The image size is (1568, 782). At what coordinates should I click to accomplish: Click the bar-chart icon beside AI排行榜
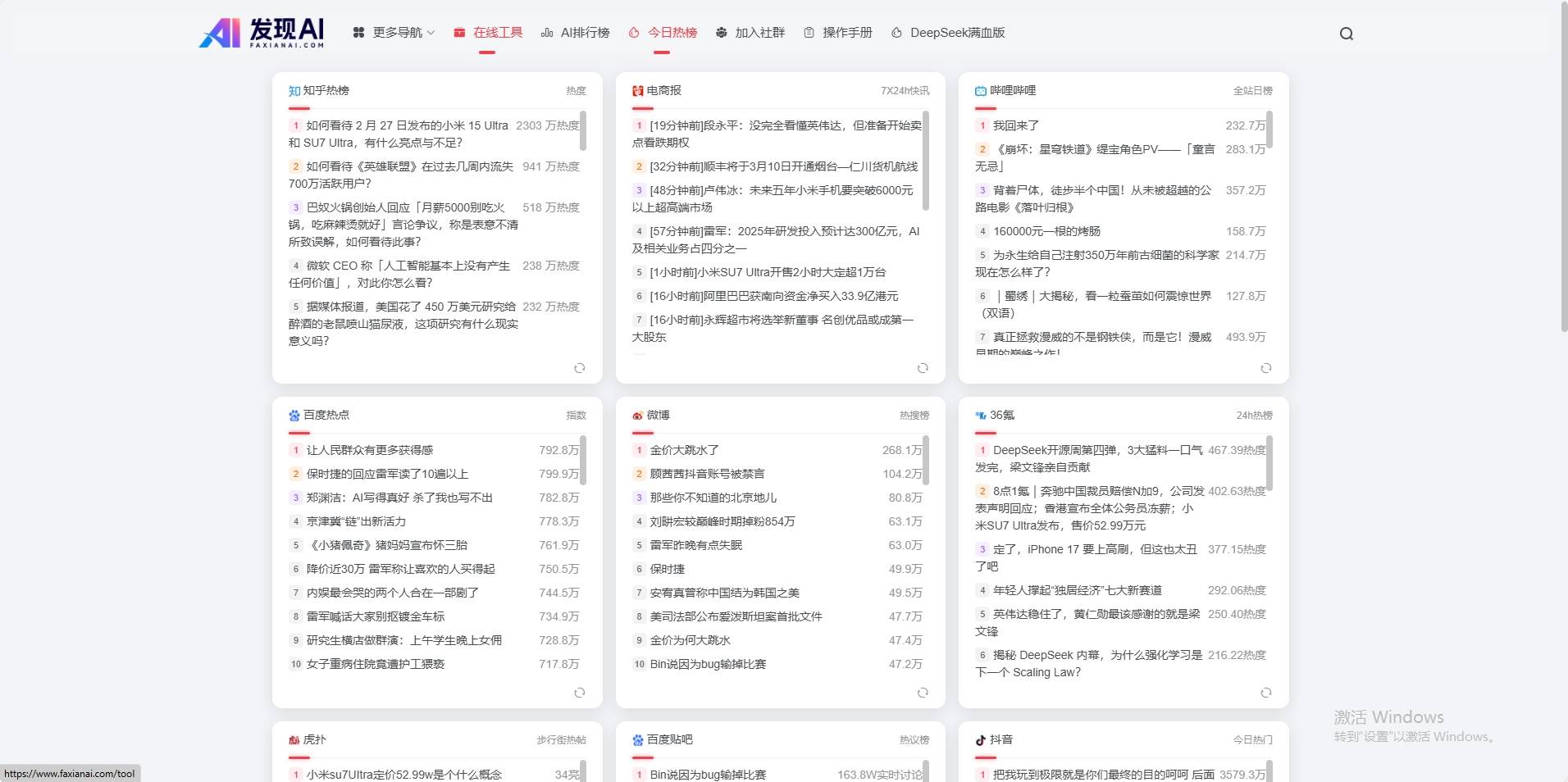pyautogui.click(x=547, y=33)
